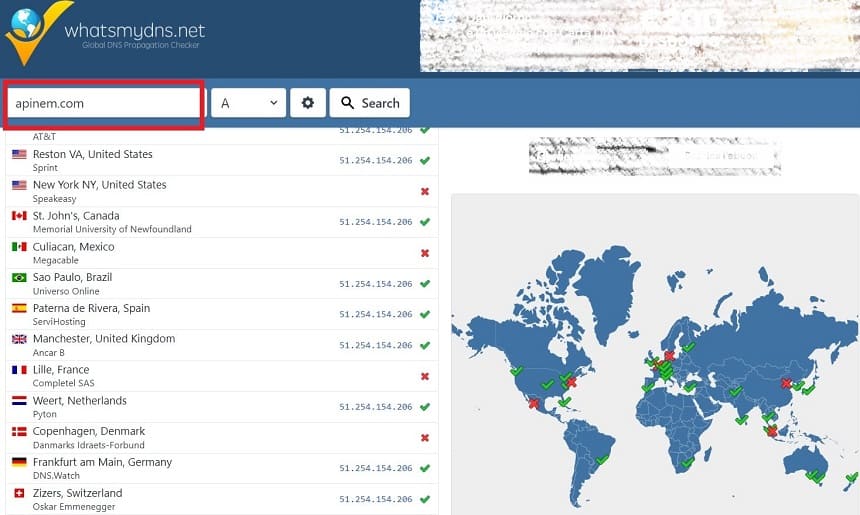Click the green check marker over New Zealand on map
860x515 pixels.
pos(852,477)
